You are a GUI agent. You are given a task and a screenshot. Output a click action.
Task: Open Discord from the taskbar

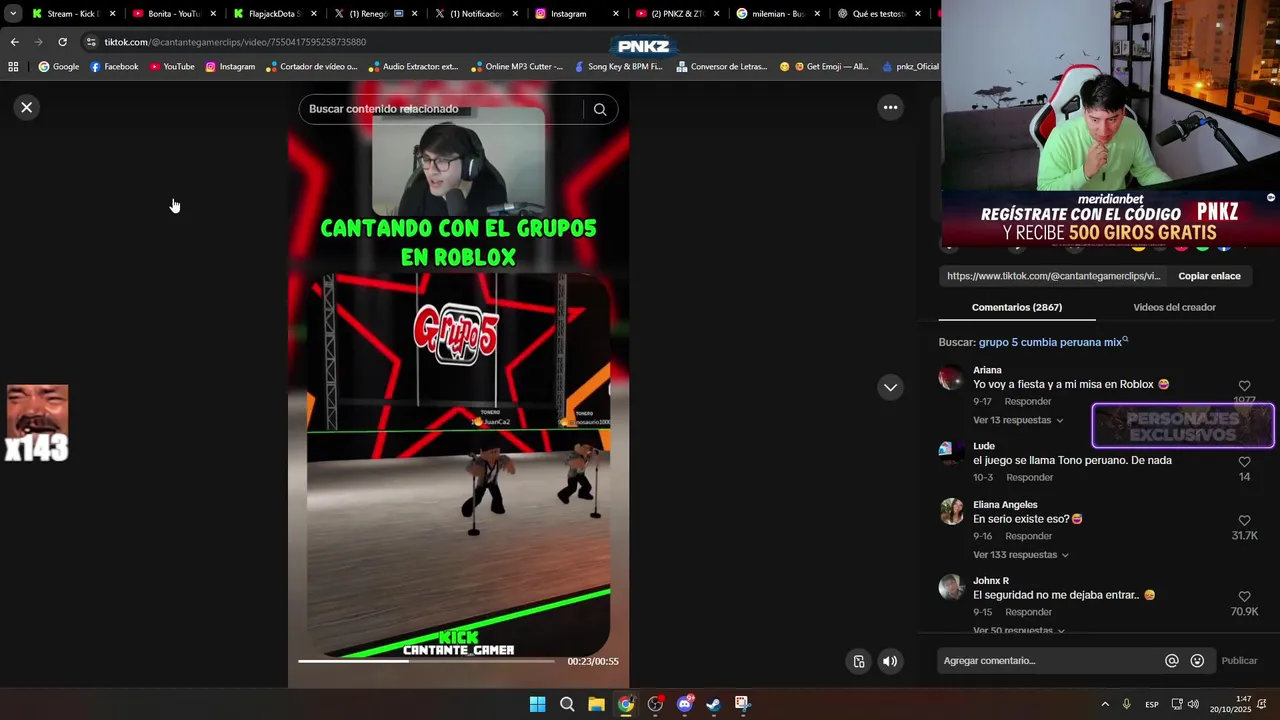coord(685,704)
